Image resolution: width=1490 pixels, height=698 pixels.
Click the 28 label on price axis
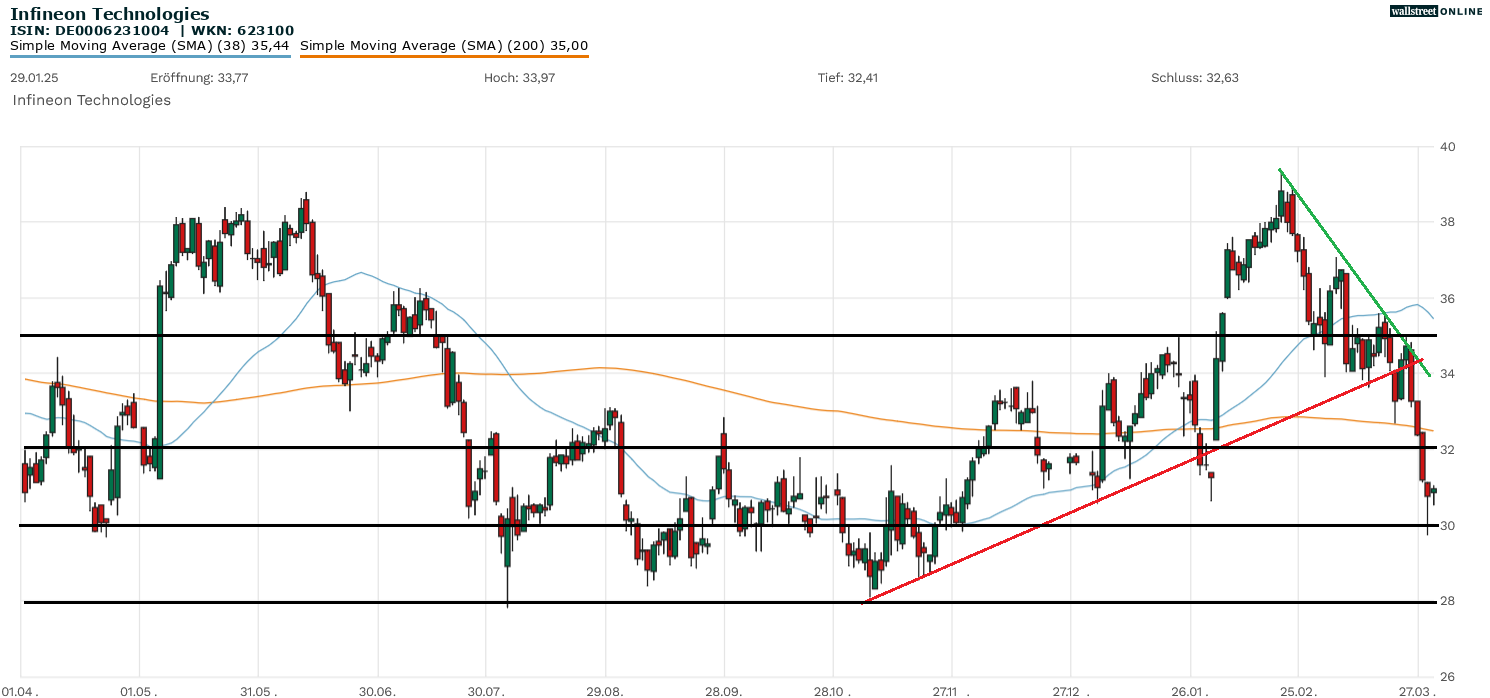[x=1447, y=601]
